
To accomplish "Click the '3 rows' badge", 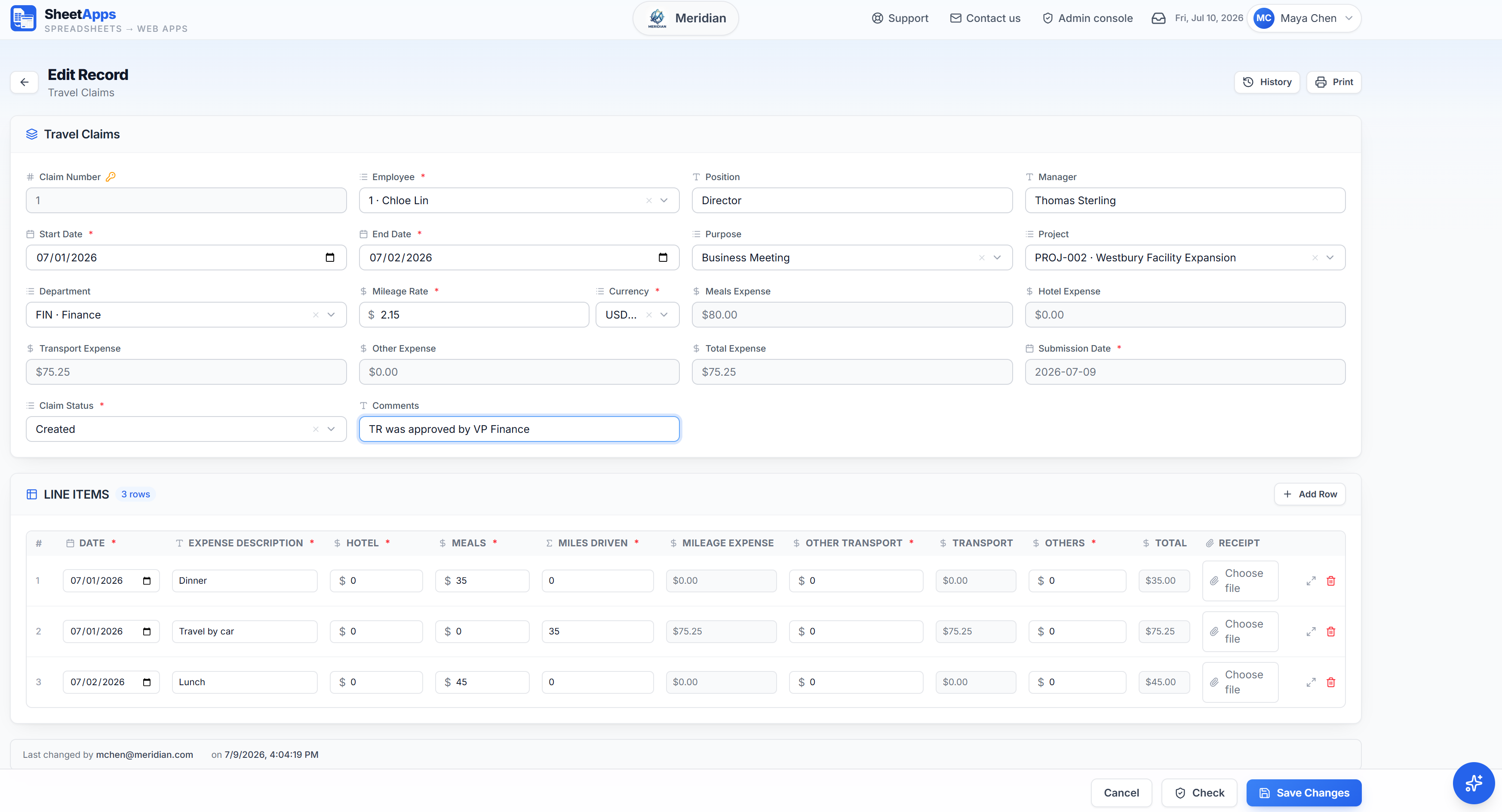I will tap(135, 494).
